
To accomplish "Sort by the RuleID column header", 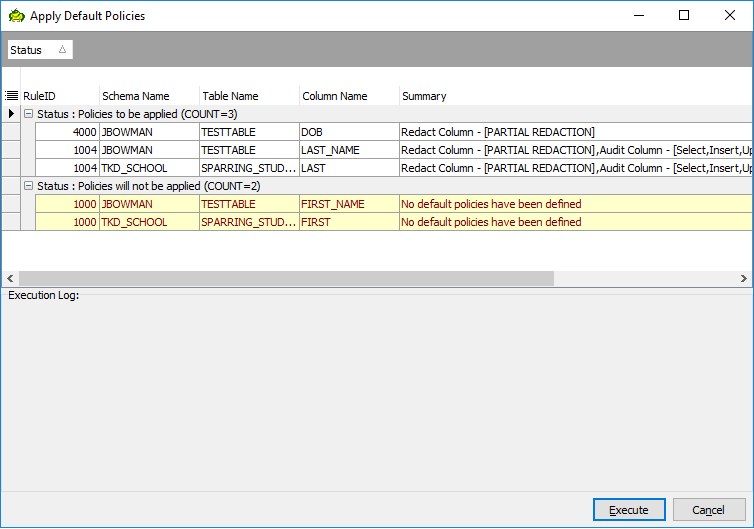I will [60, 96].
